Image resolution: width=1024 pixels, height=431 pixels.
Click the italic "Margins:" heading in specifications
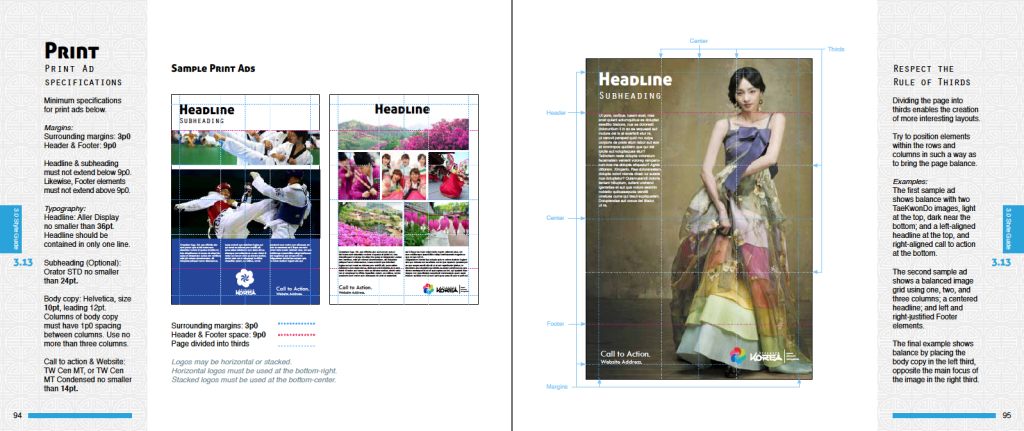(x=59, y=129)
